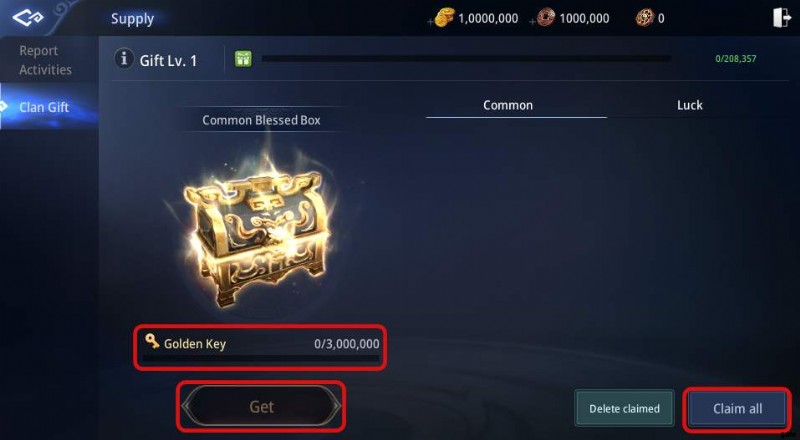Click the third currency token icon
The height and width of the screenshot is (440, 800).
tap(644, 18)
